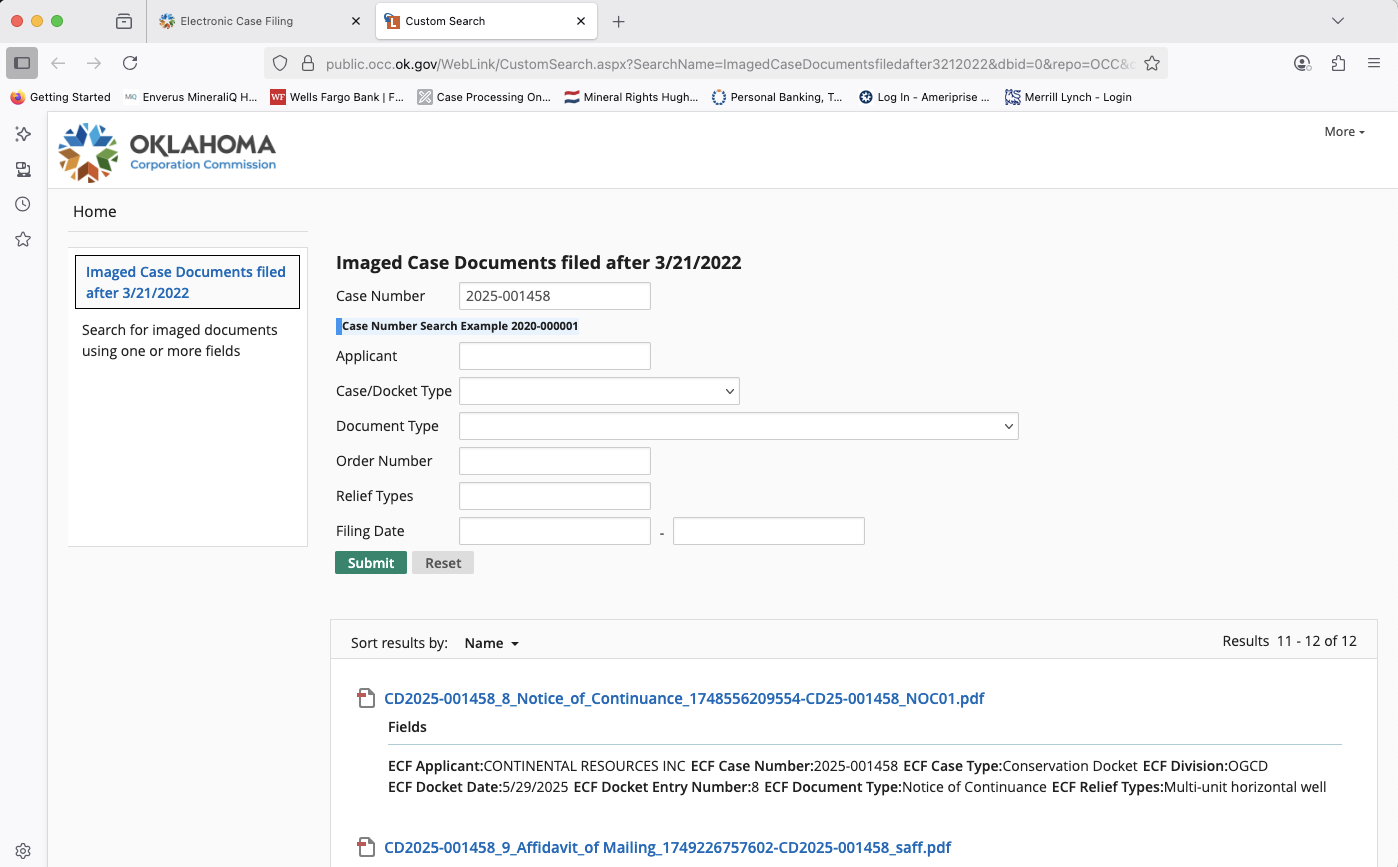Open the Document Type dropdown
The height and width of the screenshot is (867, 1398).
[x=739, y=426]
